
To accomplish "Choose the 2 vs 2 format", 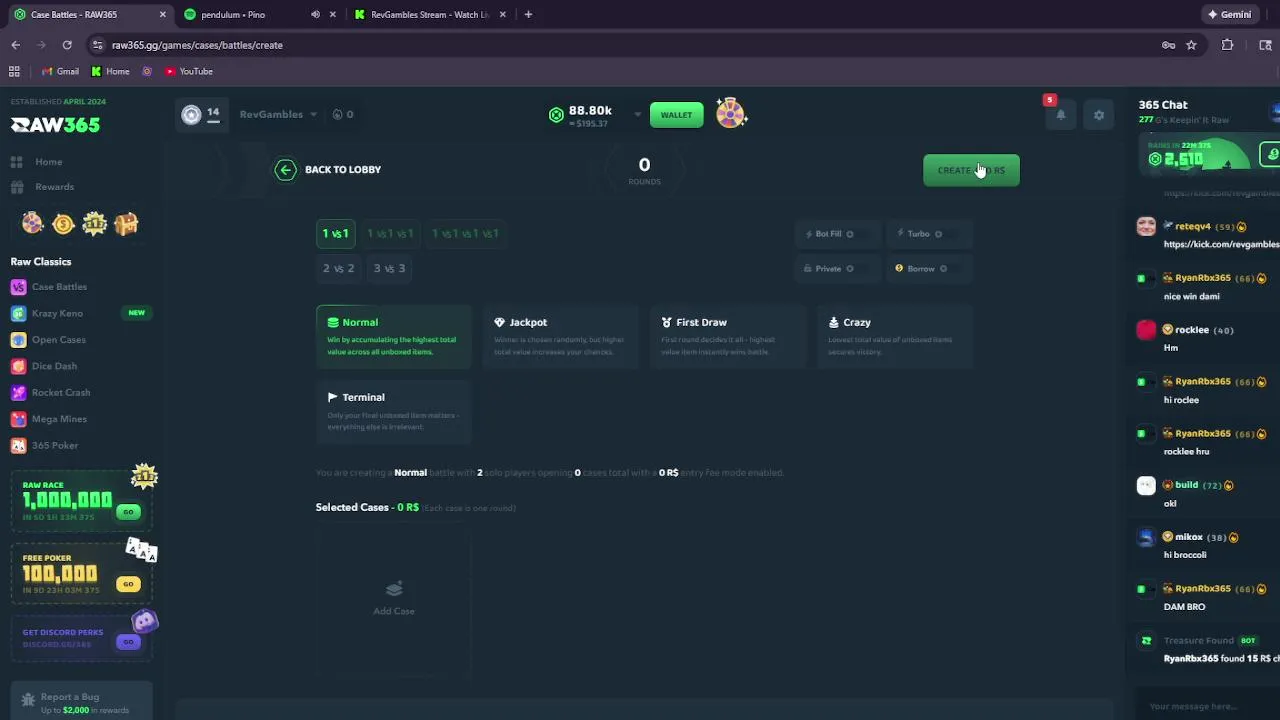I will (338, 269).
